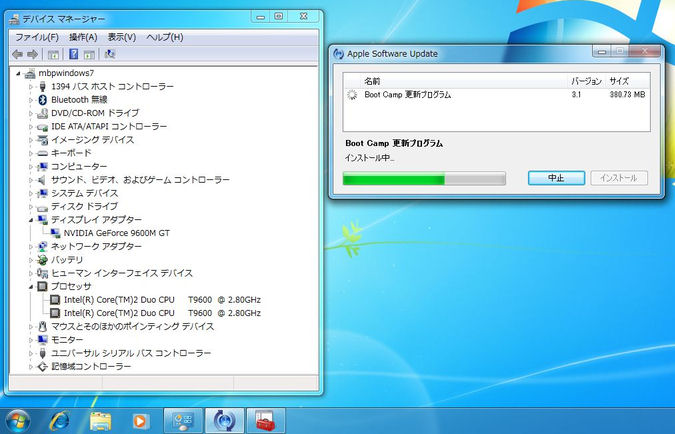
Task: Select the バッテリ category icon
Action: point(42,260)
